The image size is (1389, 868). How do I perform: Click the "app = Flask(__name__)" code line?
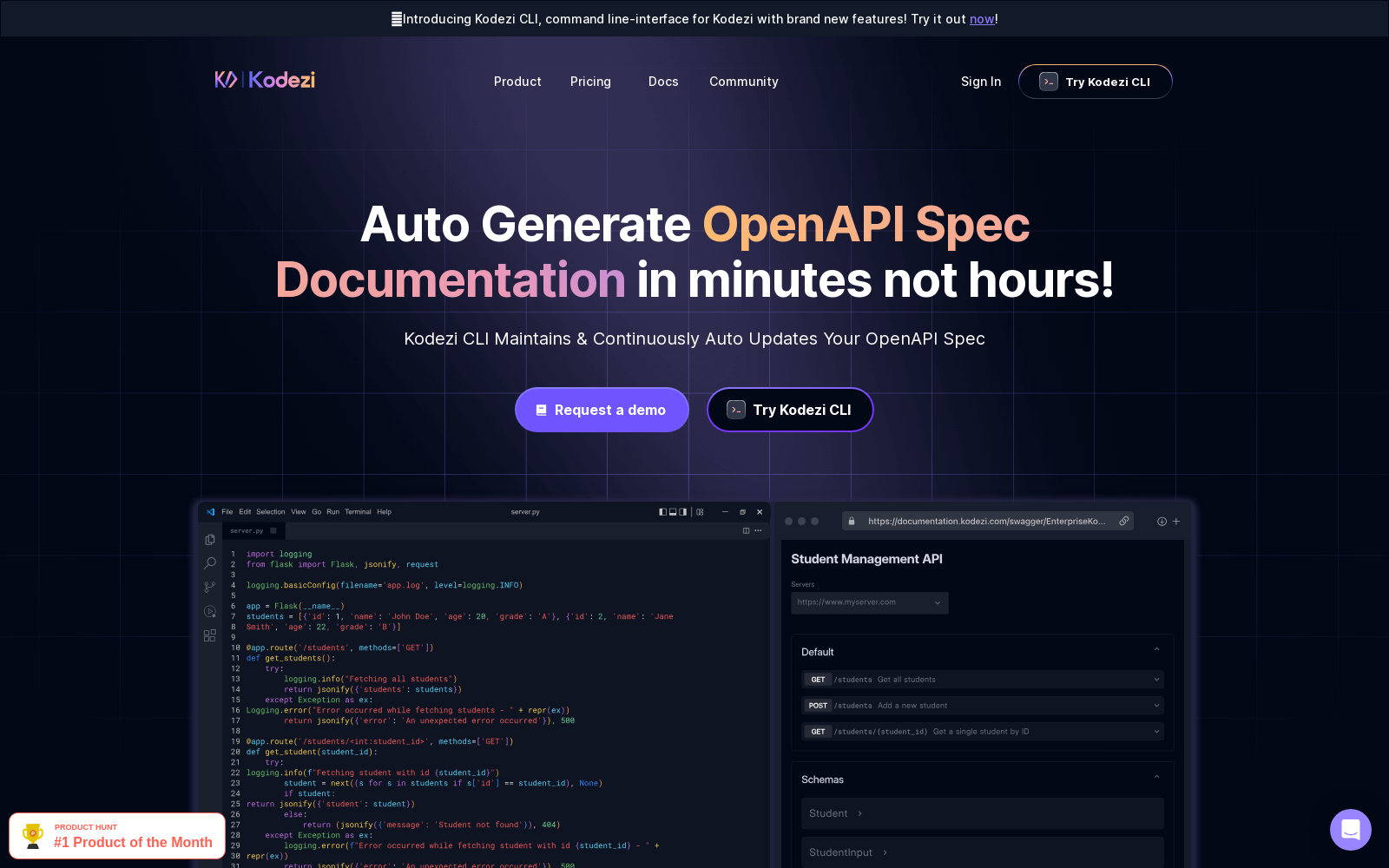295,606
